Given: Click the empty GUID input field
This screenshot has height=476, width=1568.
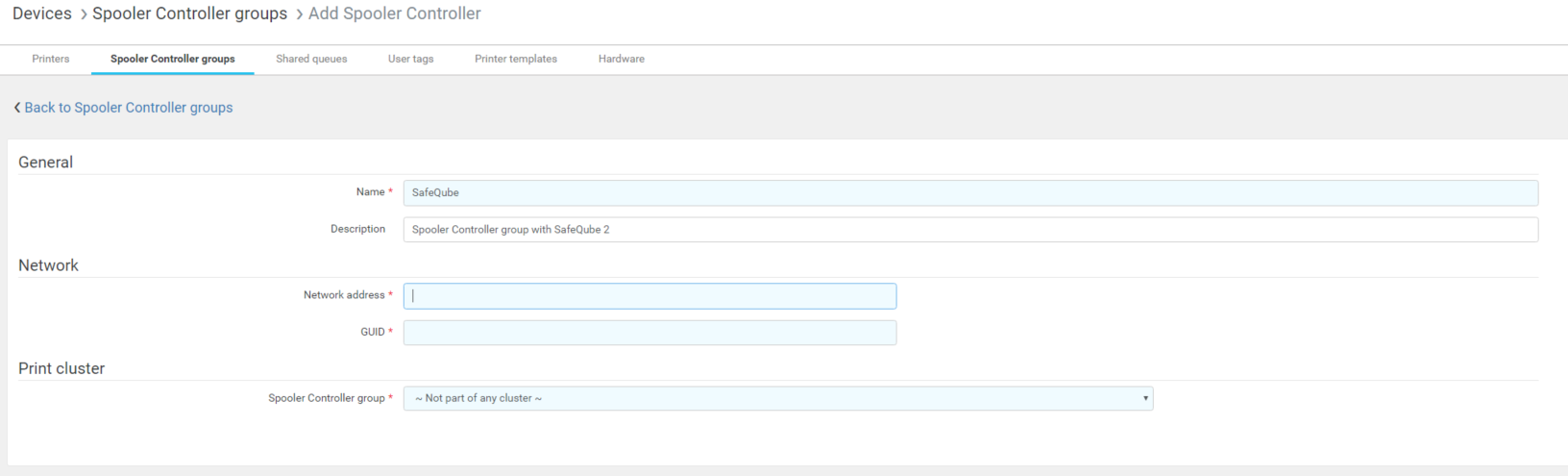Looking at the screenshot, I should (x=649, y=333).
